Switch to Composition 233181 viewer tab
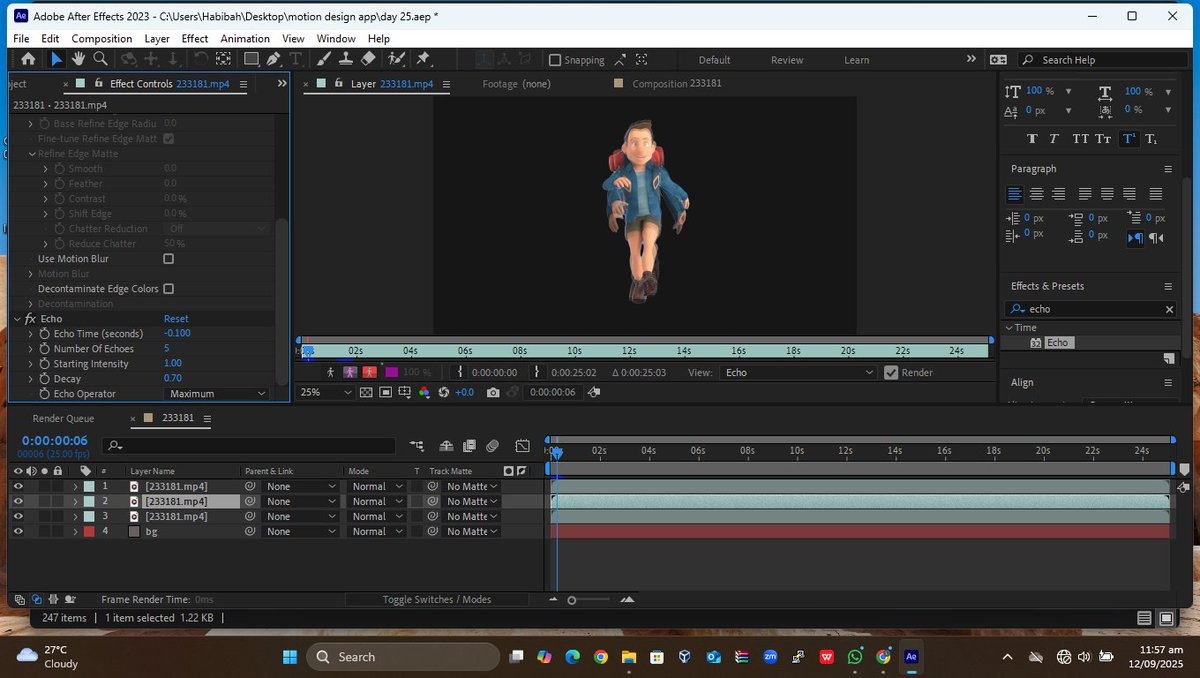Viewport: 1200px width, 678px height. pyautogui.click(x=676, y=84)
